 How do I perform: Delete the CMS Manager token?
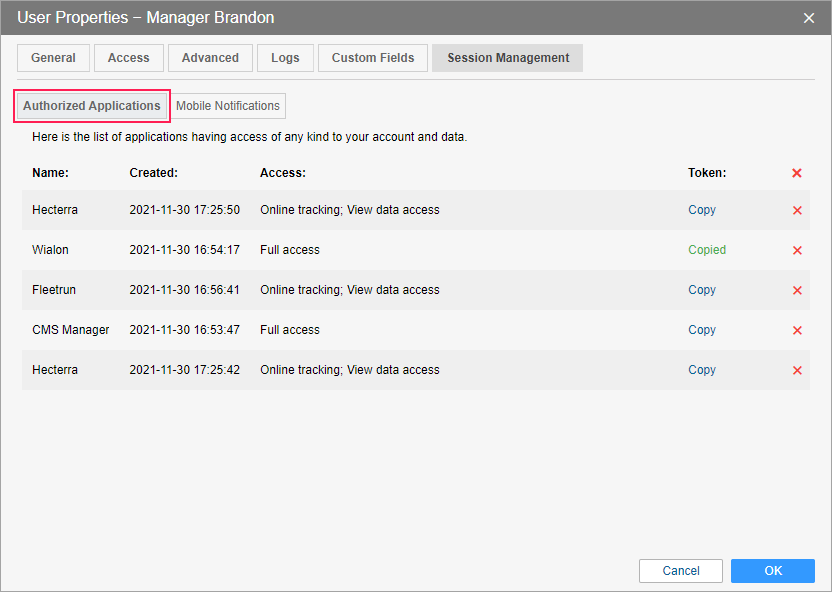[x=797, y=330]
